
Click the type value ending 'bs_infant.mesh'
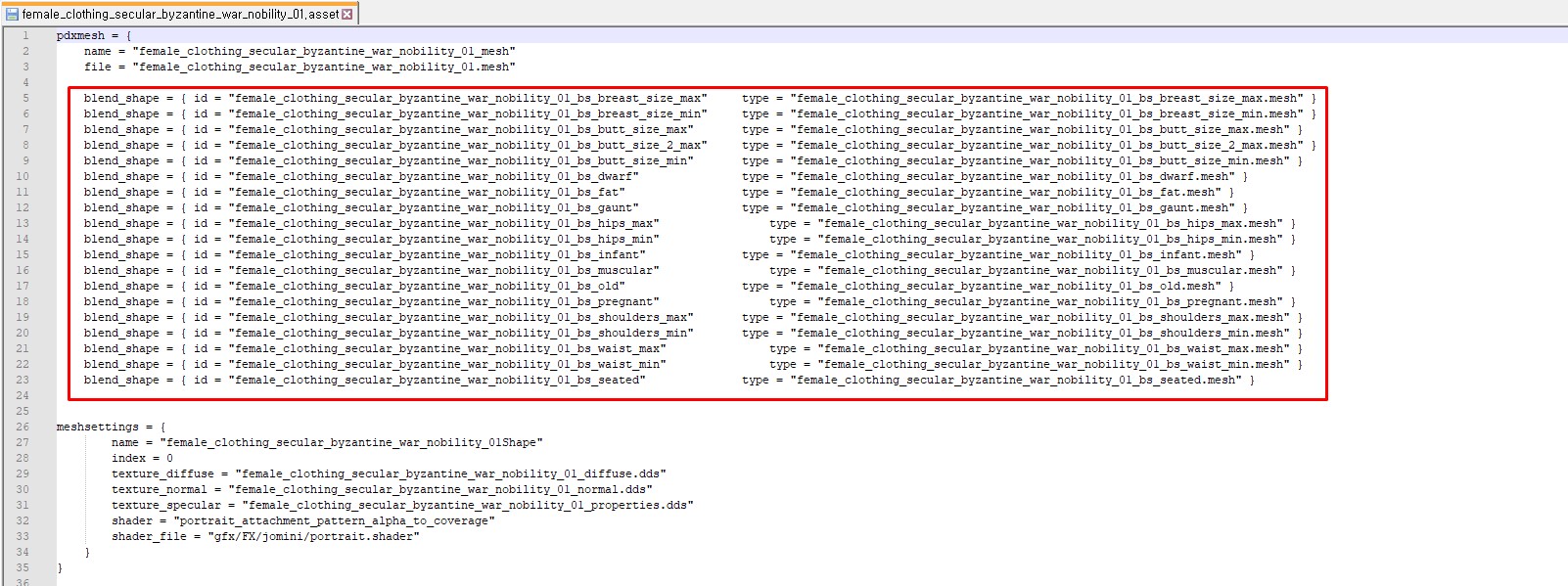(1016, 254)
